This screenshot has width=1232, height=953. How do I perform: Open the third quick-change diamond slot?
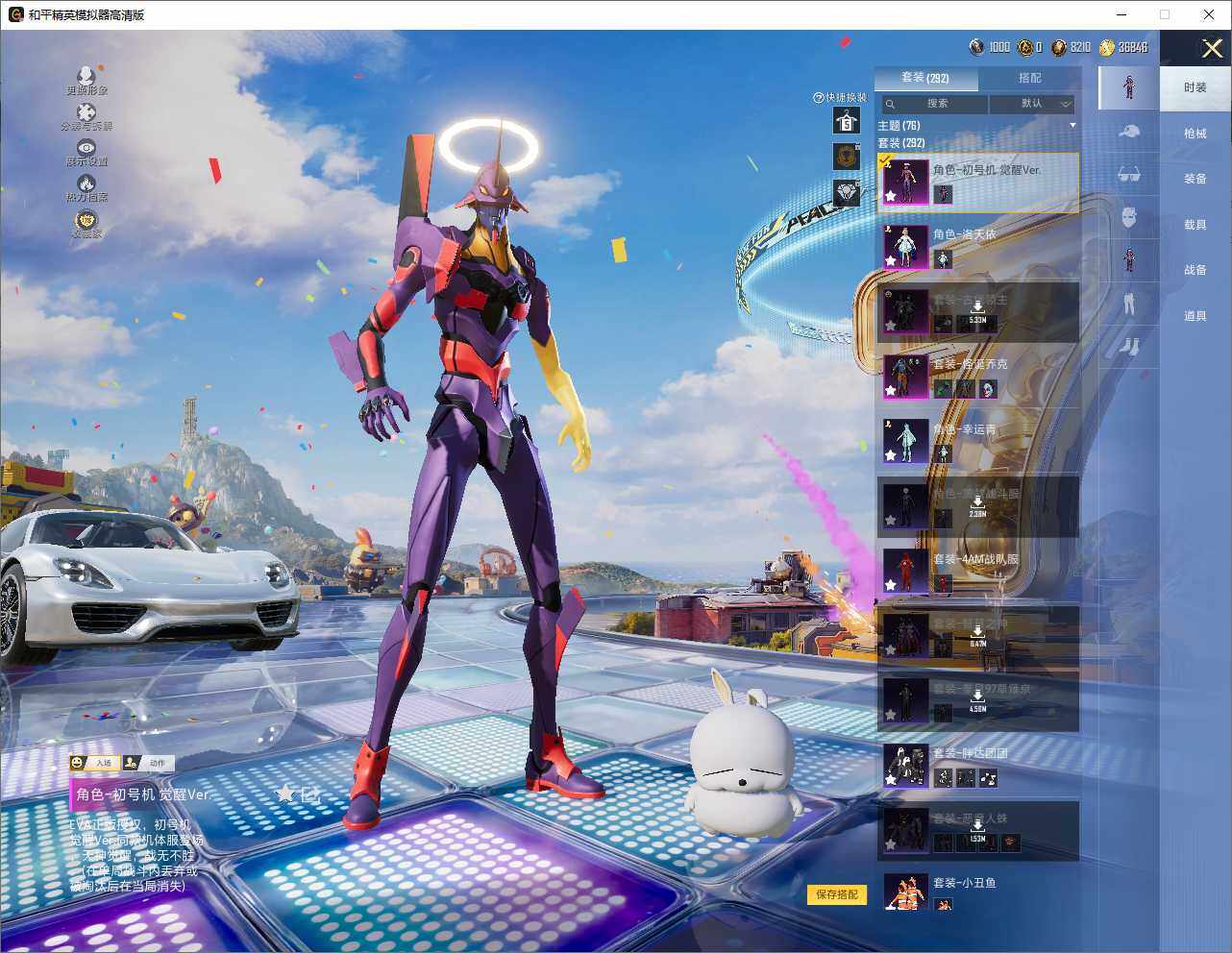pyautogui.click(x=846, y=192)
